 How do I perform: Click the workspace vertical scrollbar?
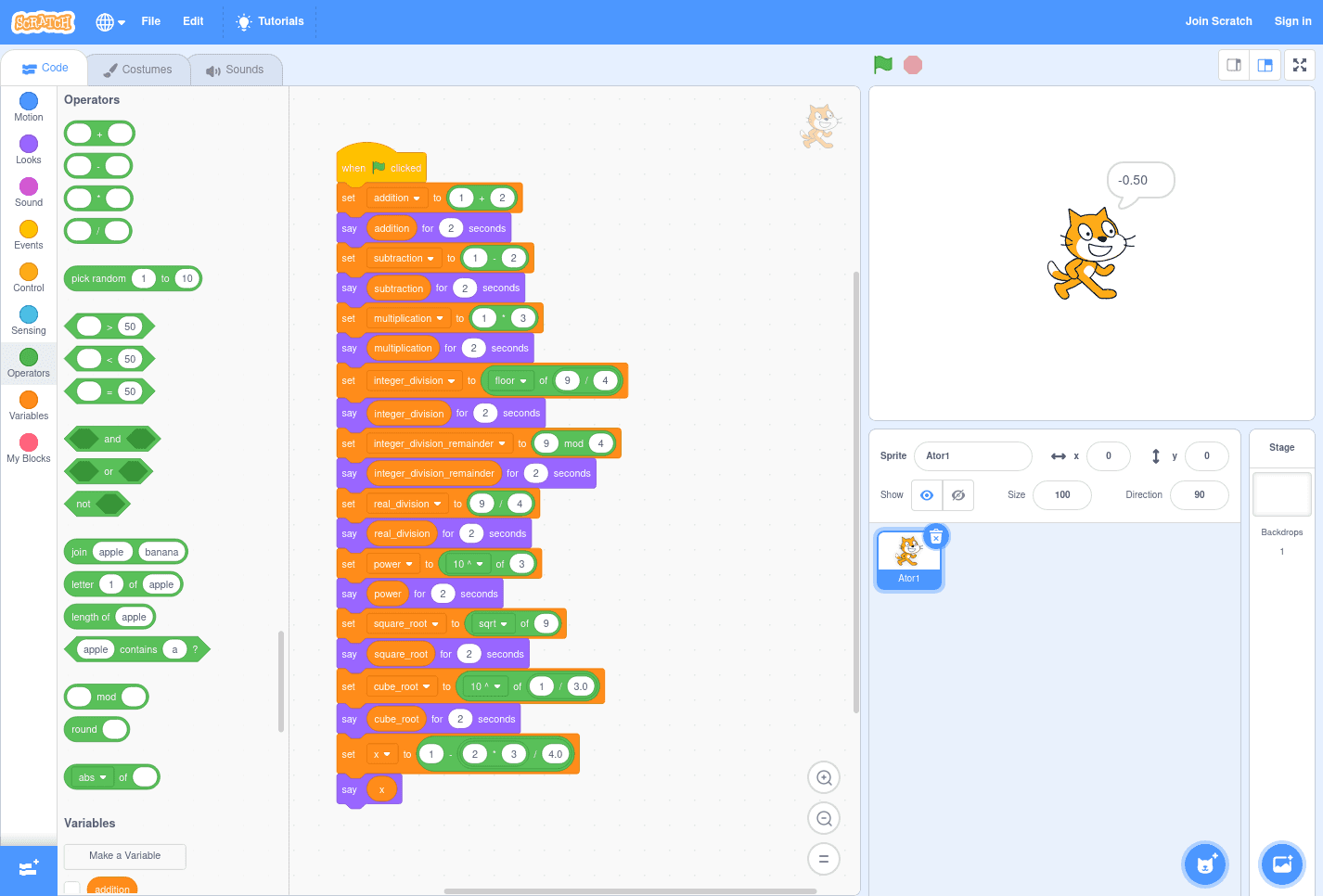pyautogui.click(x=855, y=492)
